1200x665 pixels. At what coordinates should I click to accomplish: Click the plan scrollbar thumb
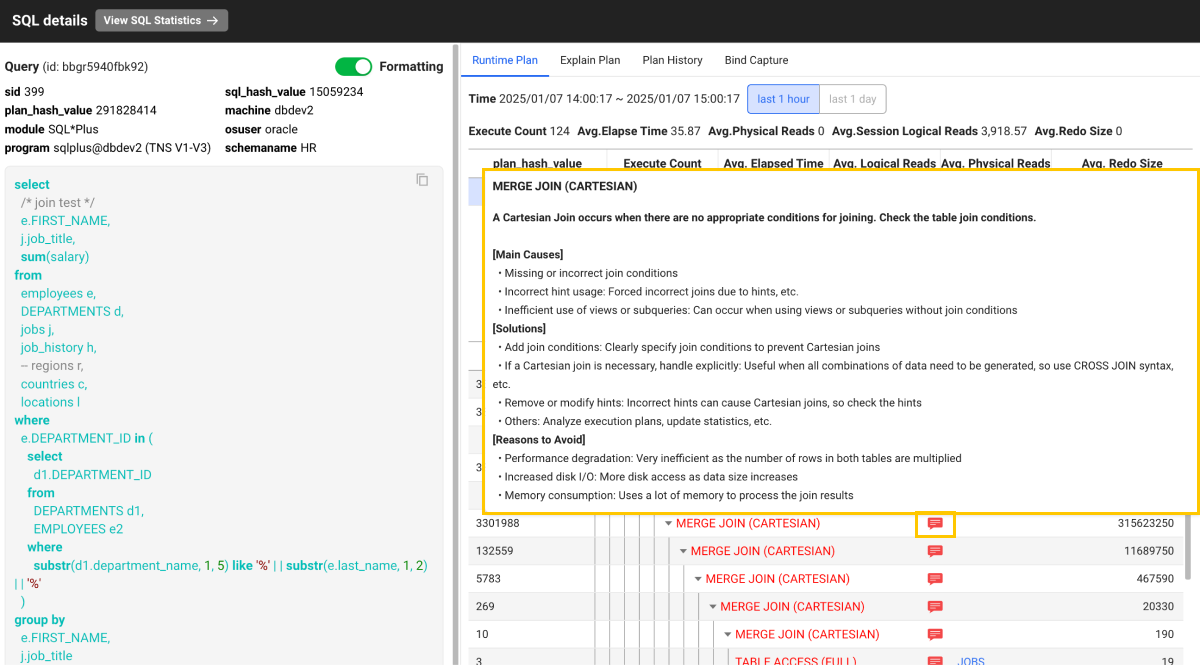(x=1188, y=546)
